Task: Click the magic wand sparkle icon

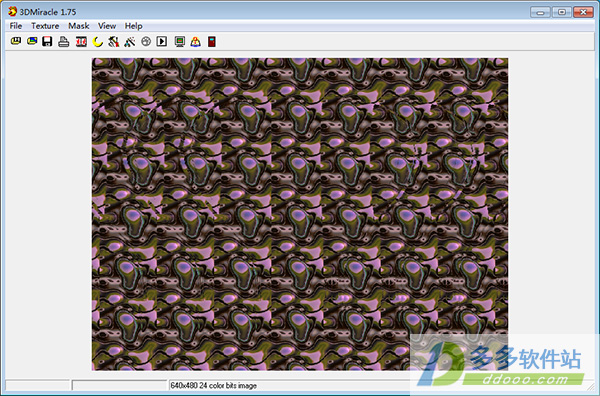Action: 130,41
